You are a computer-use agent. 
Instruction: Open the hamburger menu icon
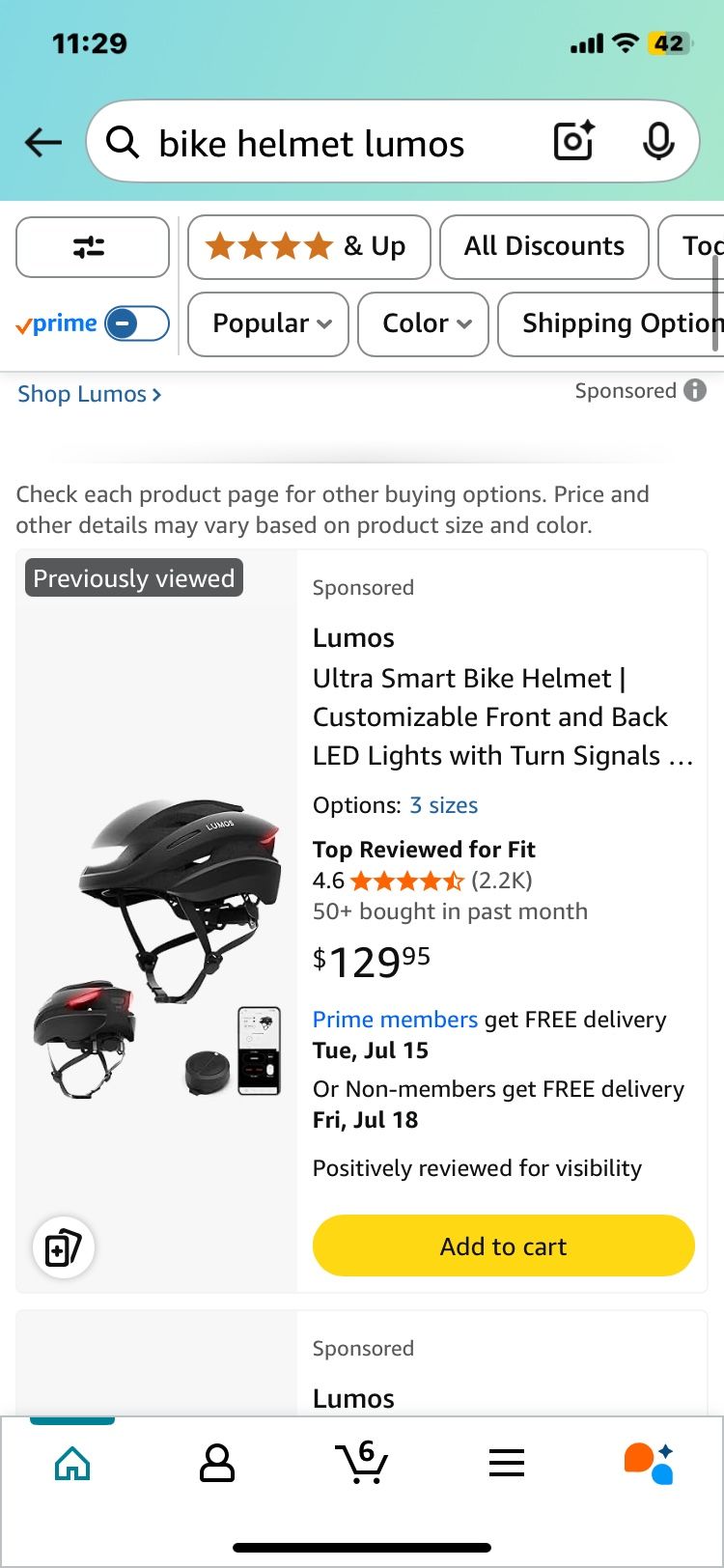click(x=506, y=1464)
